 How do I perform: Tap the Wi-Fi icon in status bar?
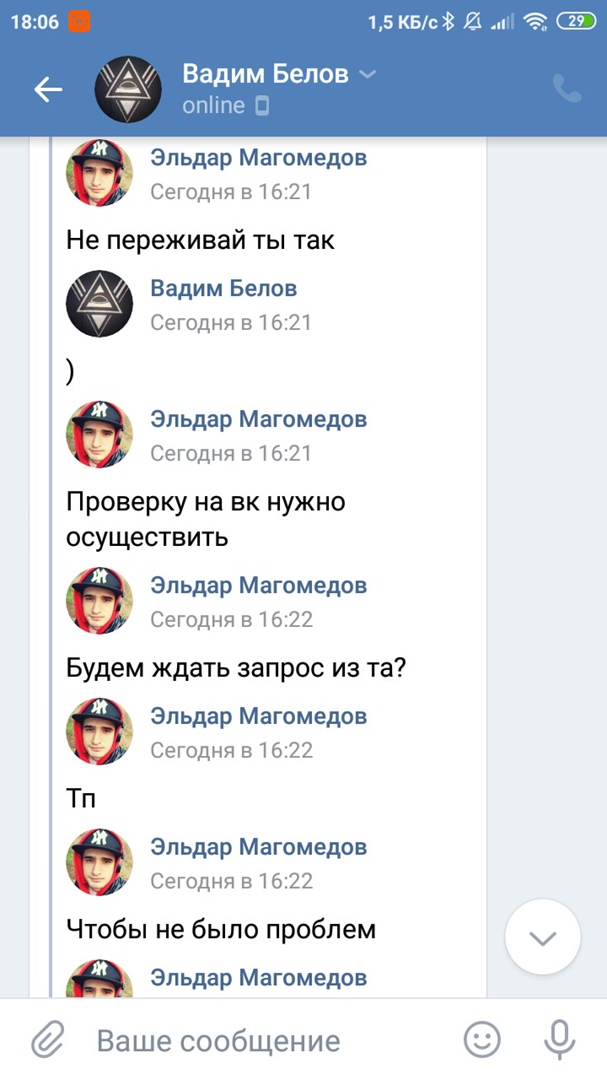[535, 21]
